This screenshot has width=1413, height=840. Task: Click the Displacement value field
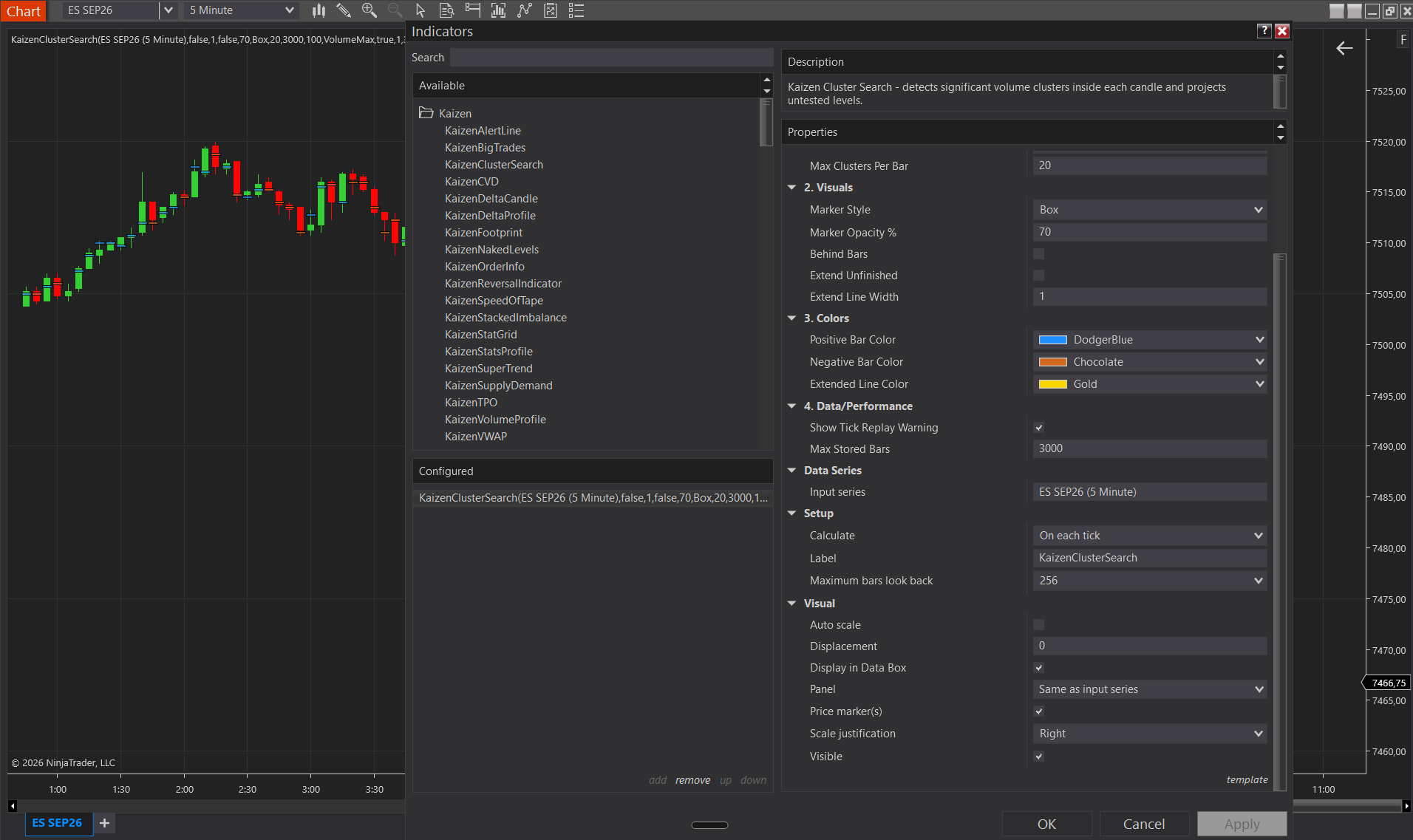point(1150,646)
